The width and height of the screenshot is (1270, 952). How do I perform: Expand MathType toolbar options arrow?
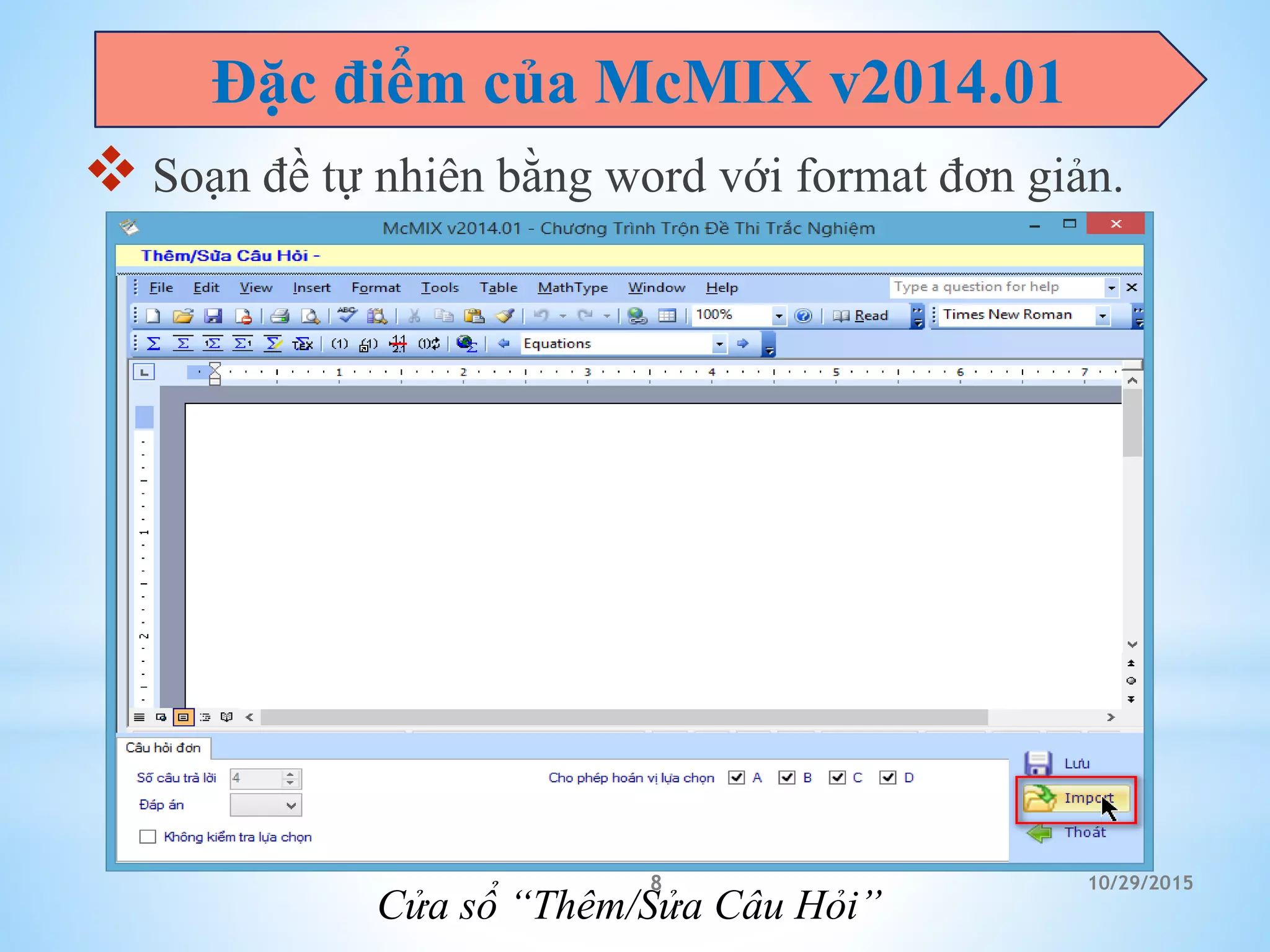(769, 345)
